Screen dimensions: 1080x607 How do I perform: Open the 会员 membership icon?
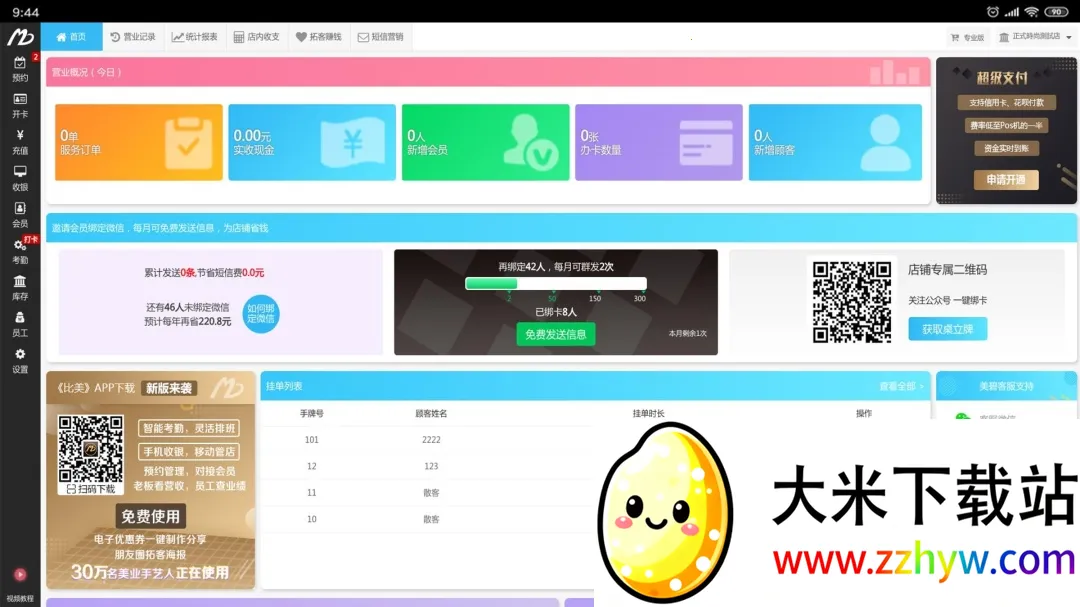[20, 216]
